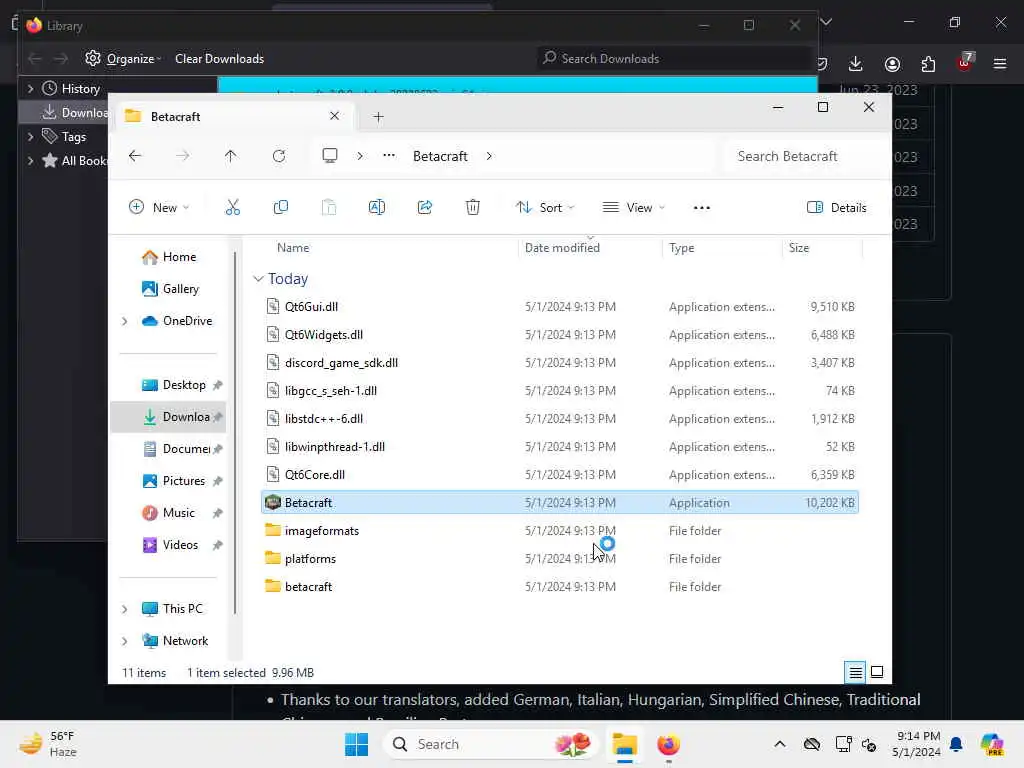Open the New dropdown in Explorer
This screenshot has height=768, width=1024.
159,208
